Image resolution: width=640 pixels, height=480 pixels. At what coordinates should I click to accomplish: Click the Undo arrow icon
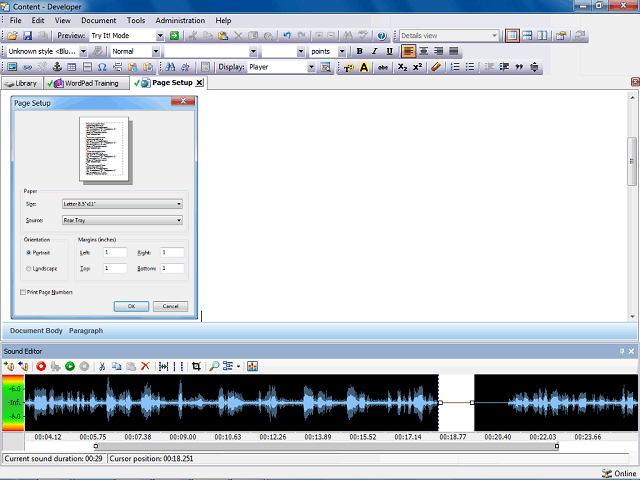tap(287, 36)
